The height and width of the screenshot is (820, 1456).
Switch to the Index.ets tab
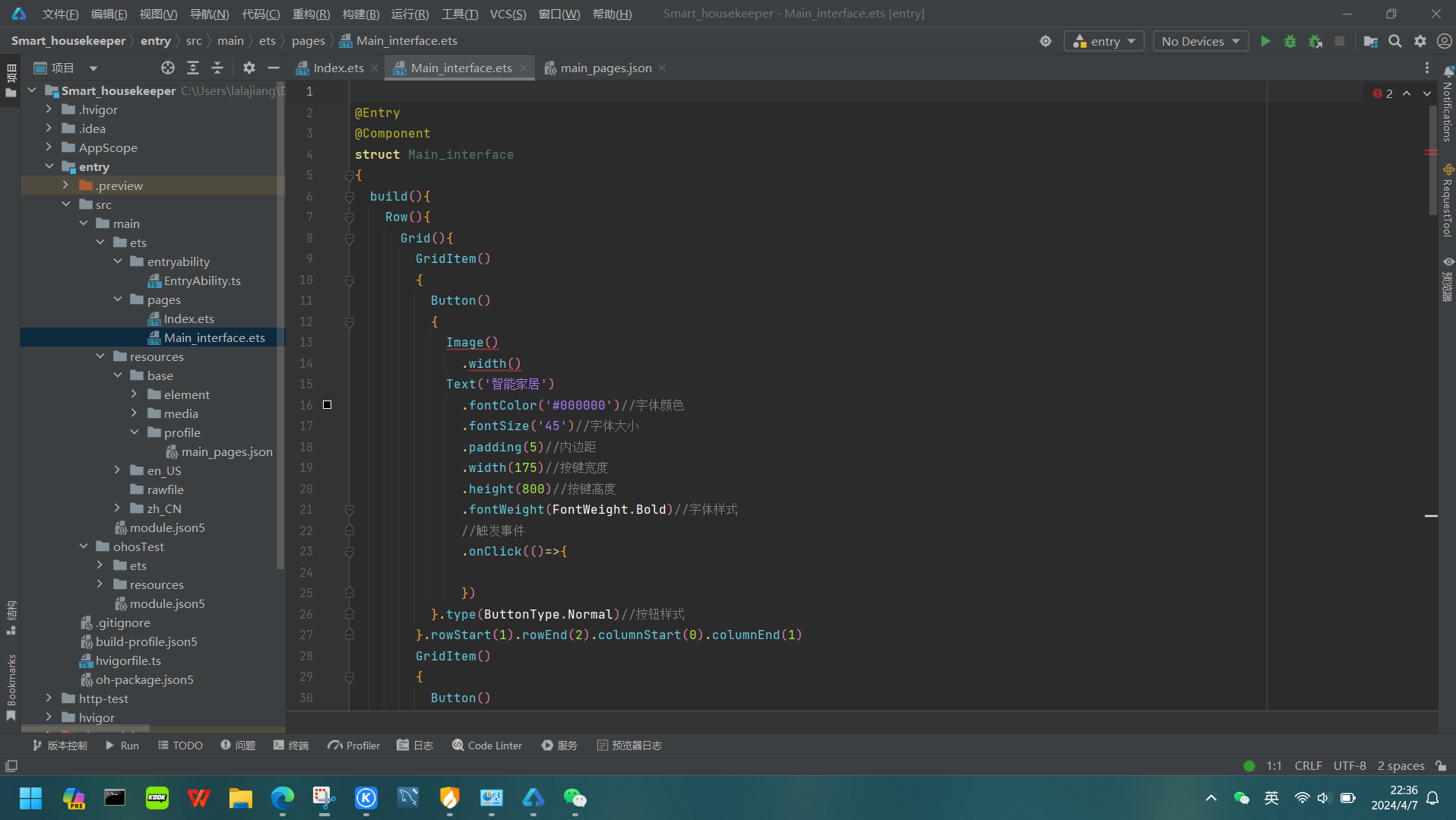(338, 68)
